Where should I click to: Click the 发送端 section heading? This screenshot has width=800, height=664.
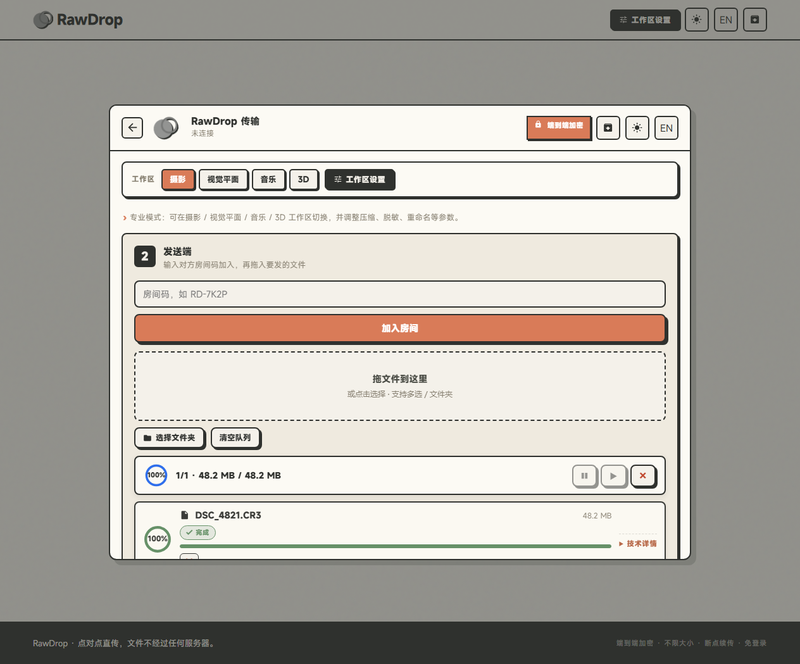(x=177, y=251)
